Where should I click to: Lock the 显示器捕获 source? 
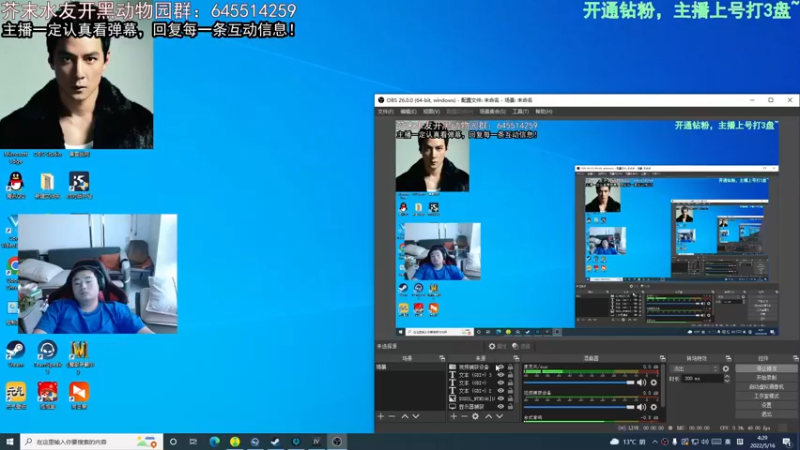pos(510,407)
